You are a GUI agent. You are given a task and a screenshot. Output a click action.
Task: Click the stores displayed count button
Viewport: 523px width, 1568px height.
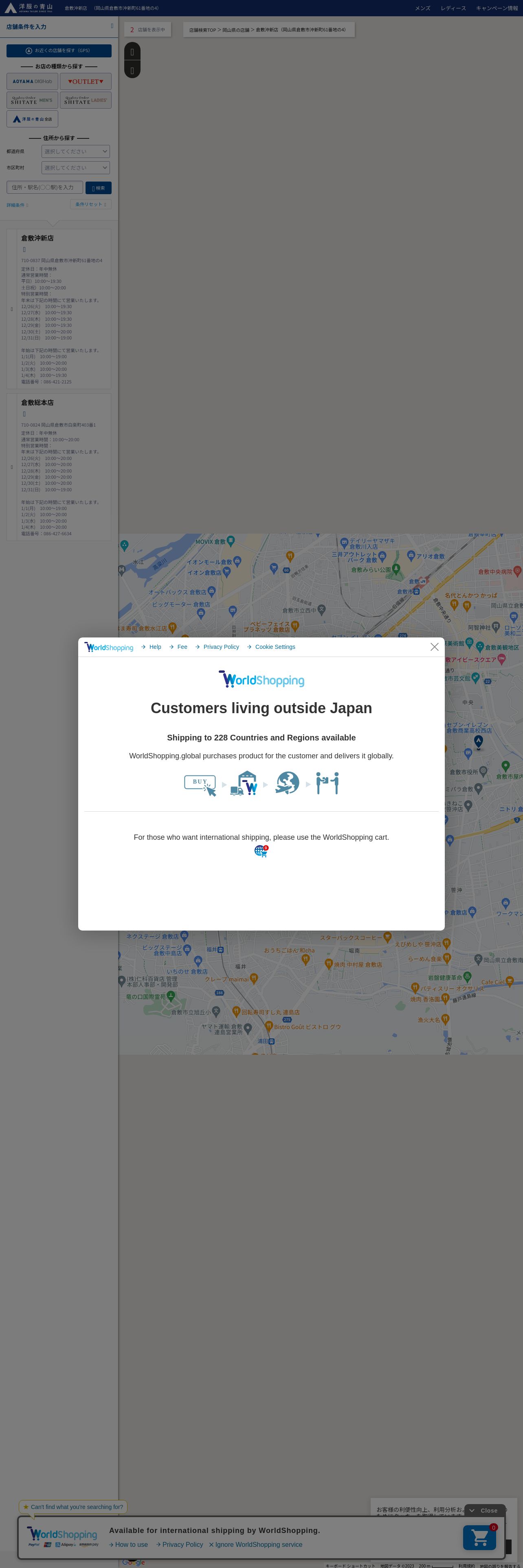pos(147,30)
